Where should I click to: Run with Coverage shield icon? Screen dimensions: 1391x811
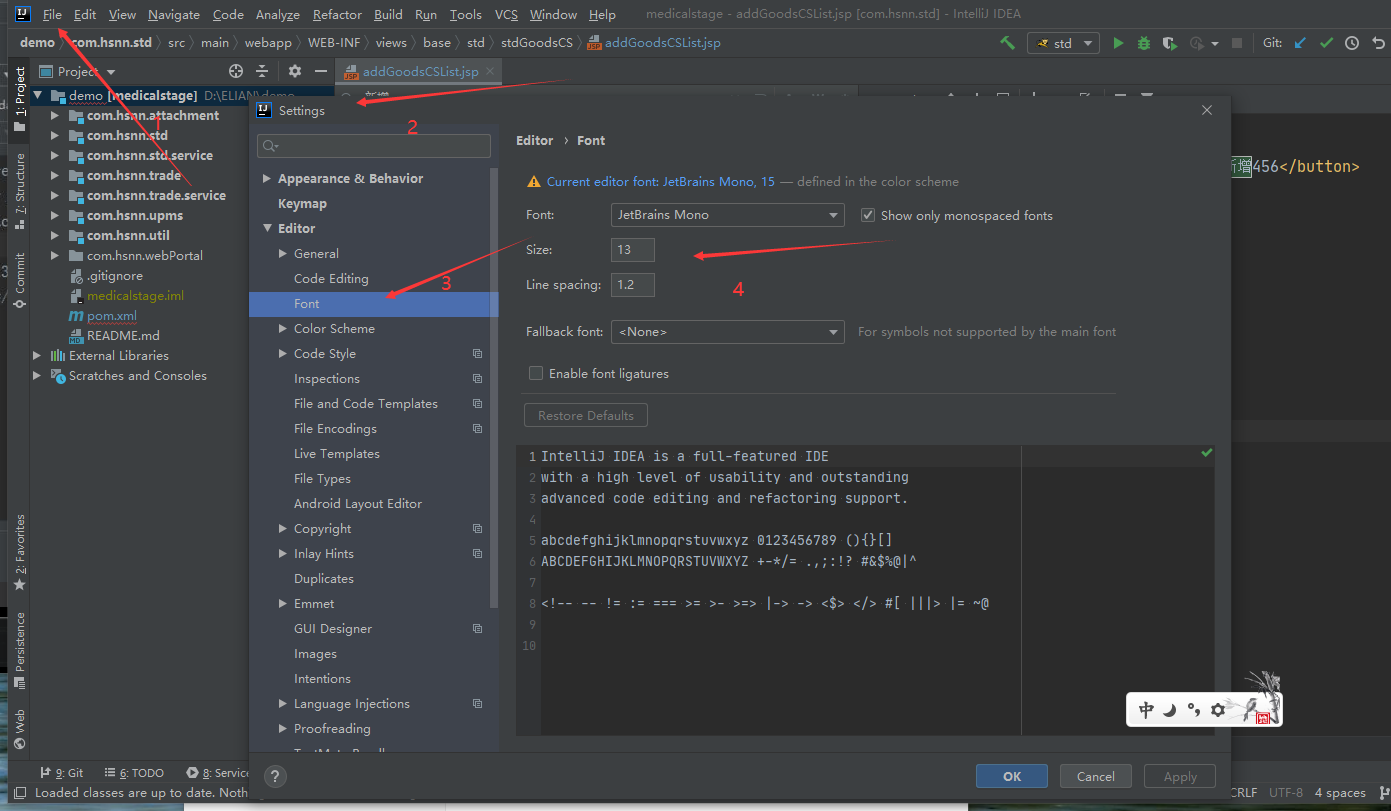tap(1169, 43)
